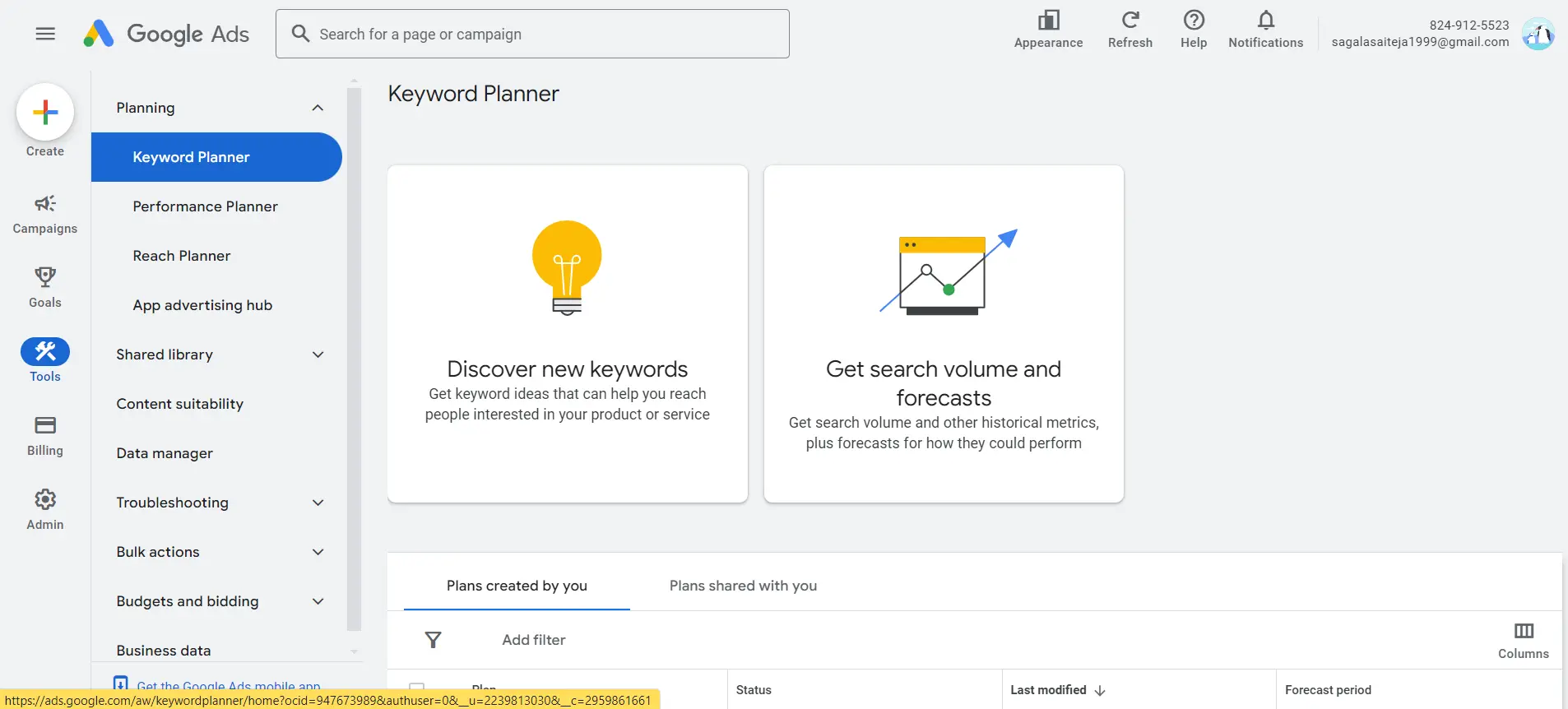Focus the page or campaign search field
This screenshot has width=1568, height=709.
click(x=532, y=34)
